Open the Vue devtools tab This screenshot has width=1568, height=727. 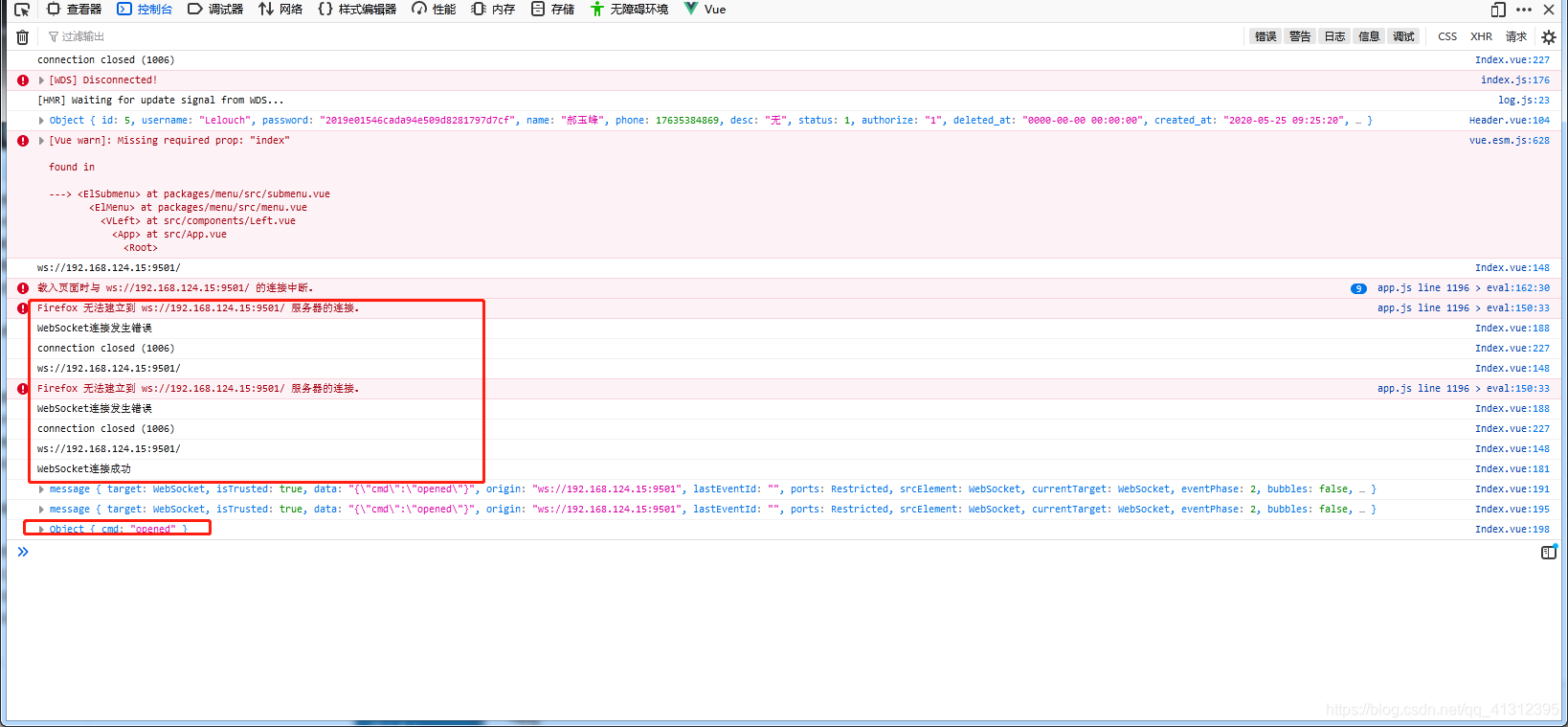705,10
